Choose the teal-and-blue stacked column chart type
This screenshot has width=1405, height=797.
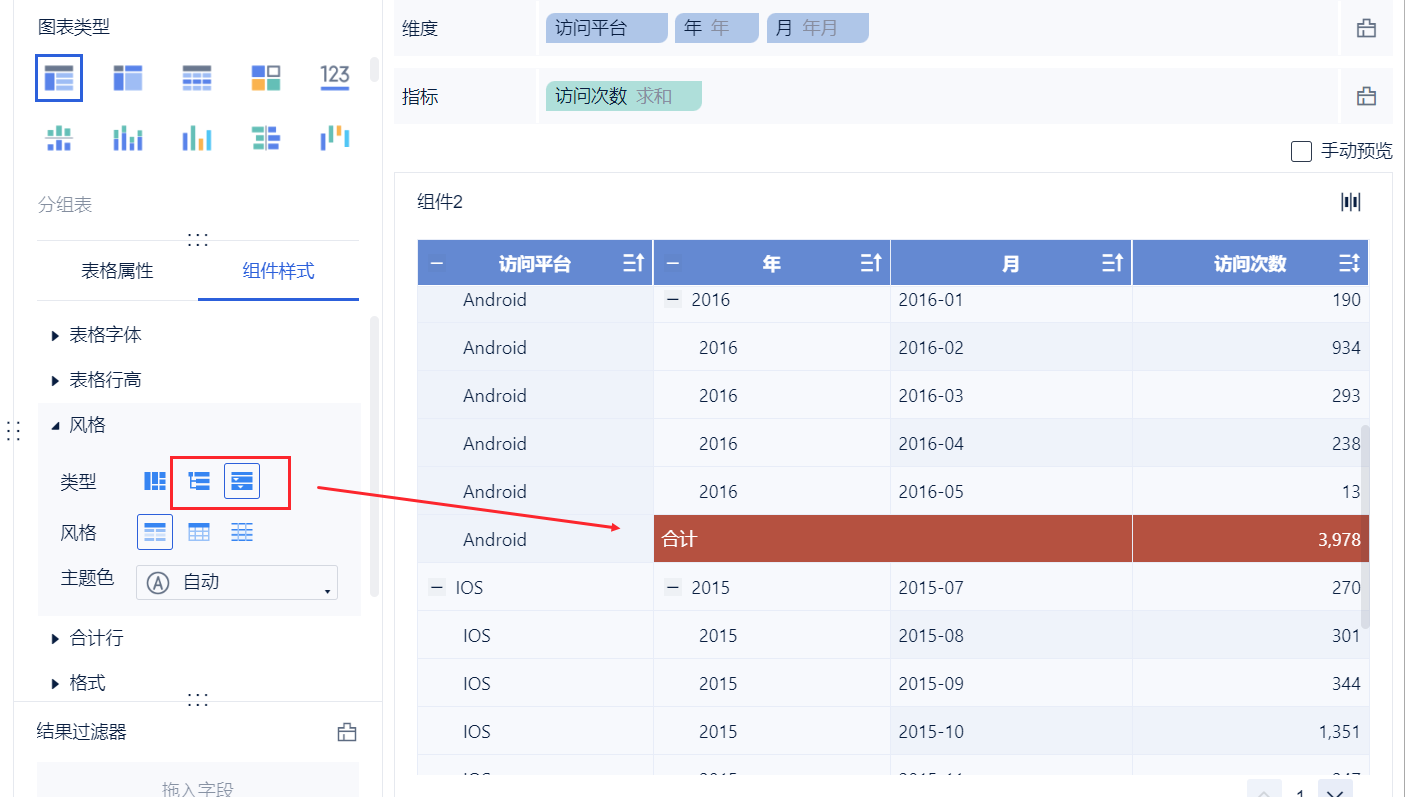[x=128, y=138]
